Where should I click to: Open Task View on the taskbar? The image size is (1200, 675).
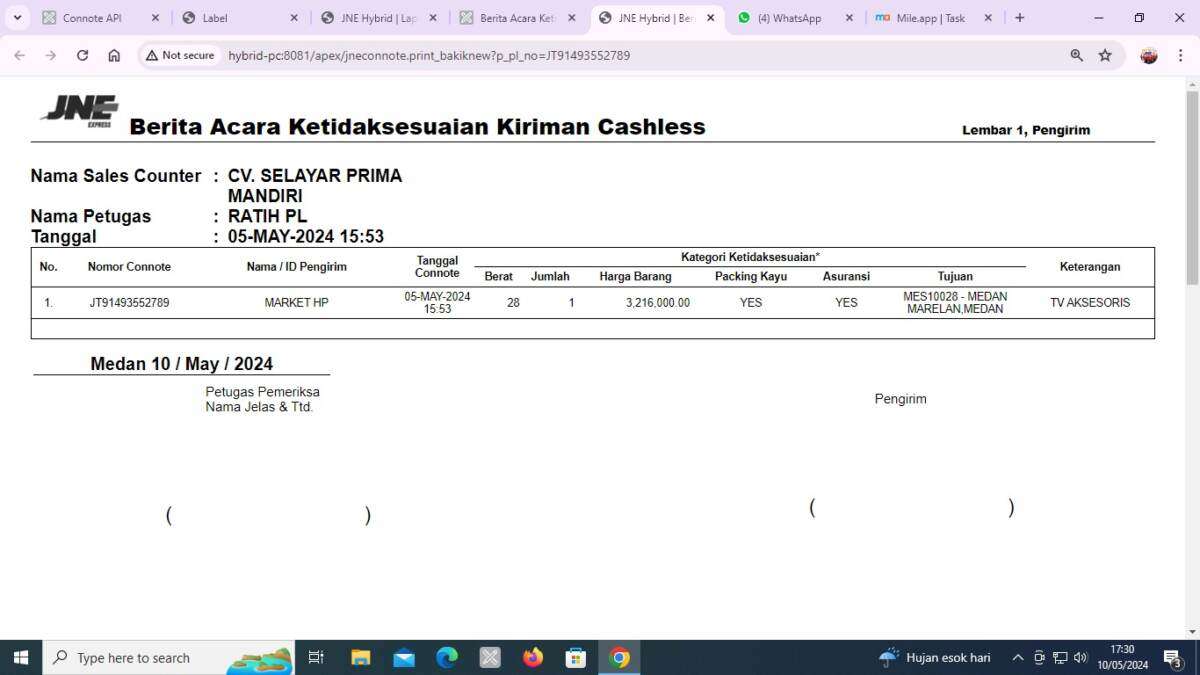click(x=316, y=657)
